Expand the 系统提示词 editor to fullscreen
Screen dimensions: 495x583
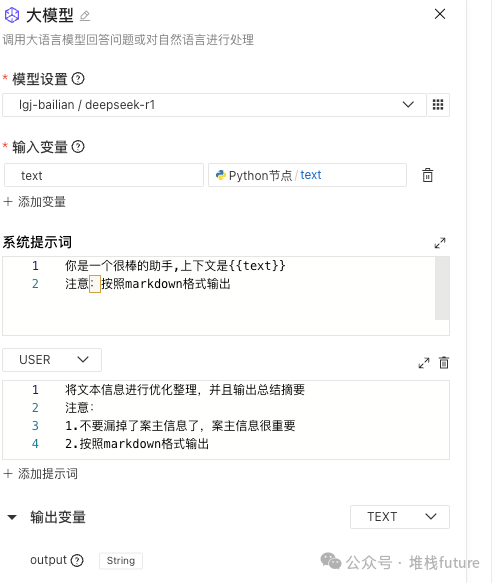[440, 243]
